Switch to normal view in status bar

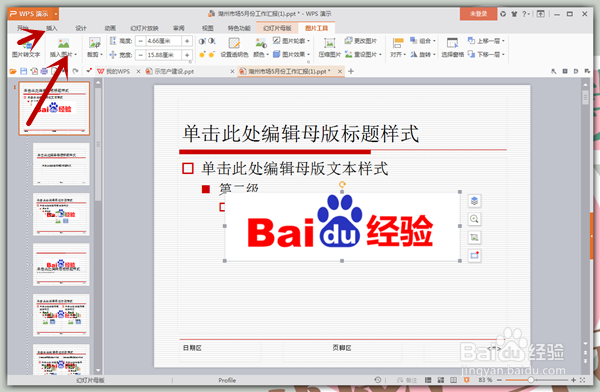click(428, 380)
